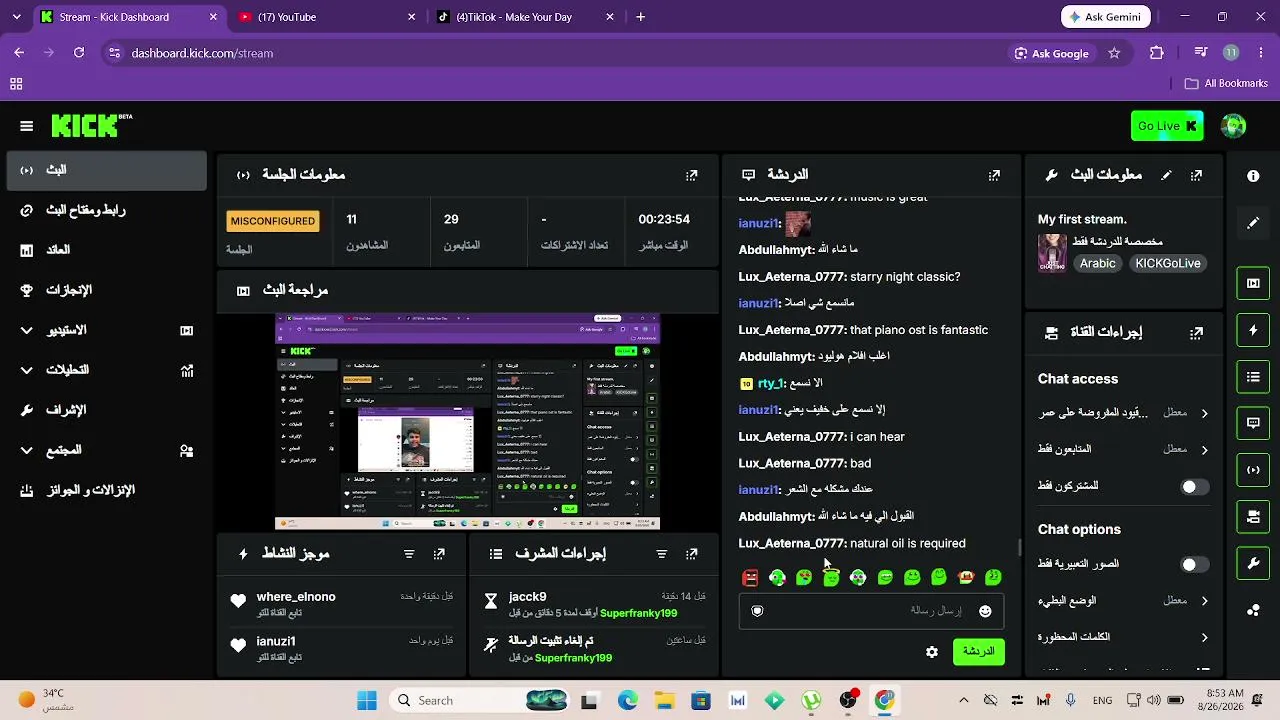Click Ask Gemini in the browser title bar
This screenshot has height=720, width=1280.
(x=1106, y=17)
